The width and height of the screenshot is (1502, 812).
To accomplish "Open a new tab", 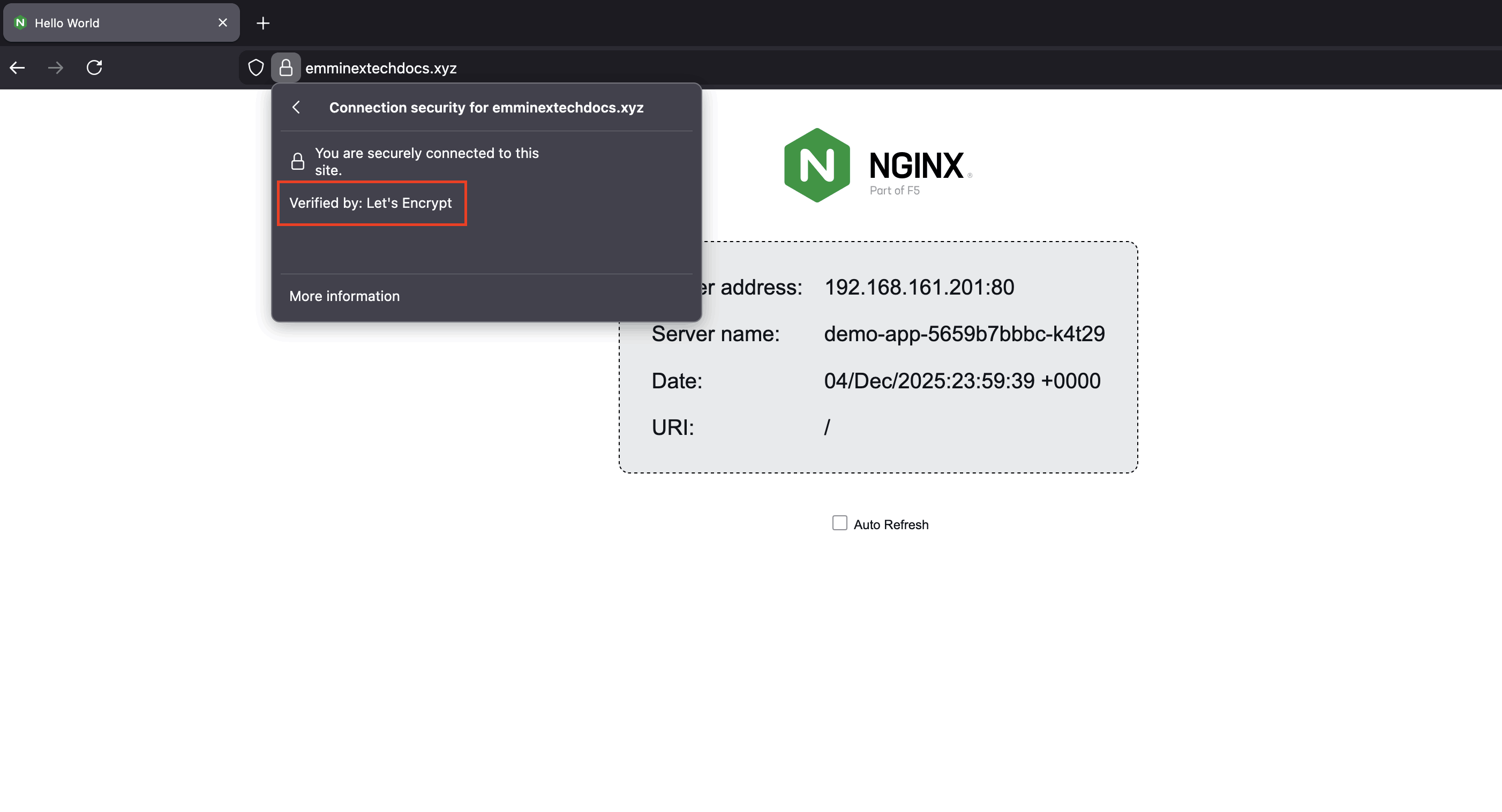I will pyautogui.click(x=263, y=22).
